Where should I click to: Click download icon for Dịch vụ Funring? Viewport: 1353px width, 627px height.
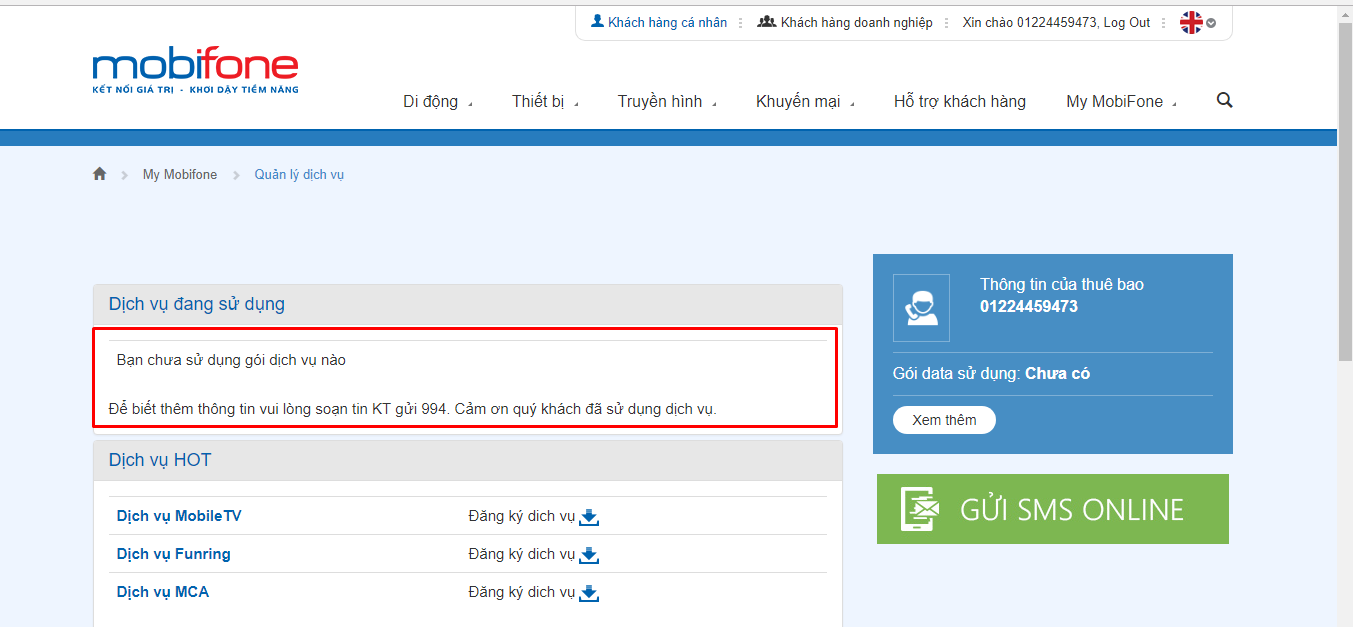coord(589,555)
